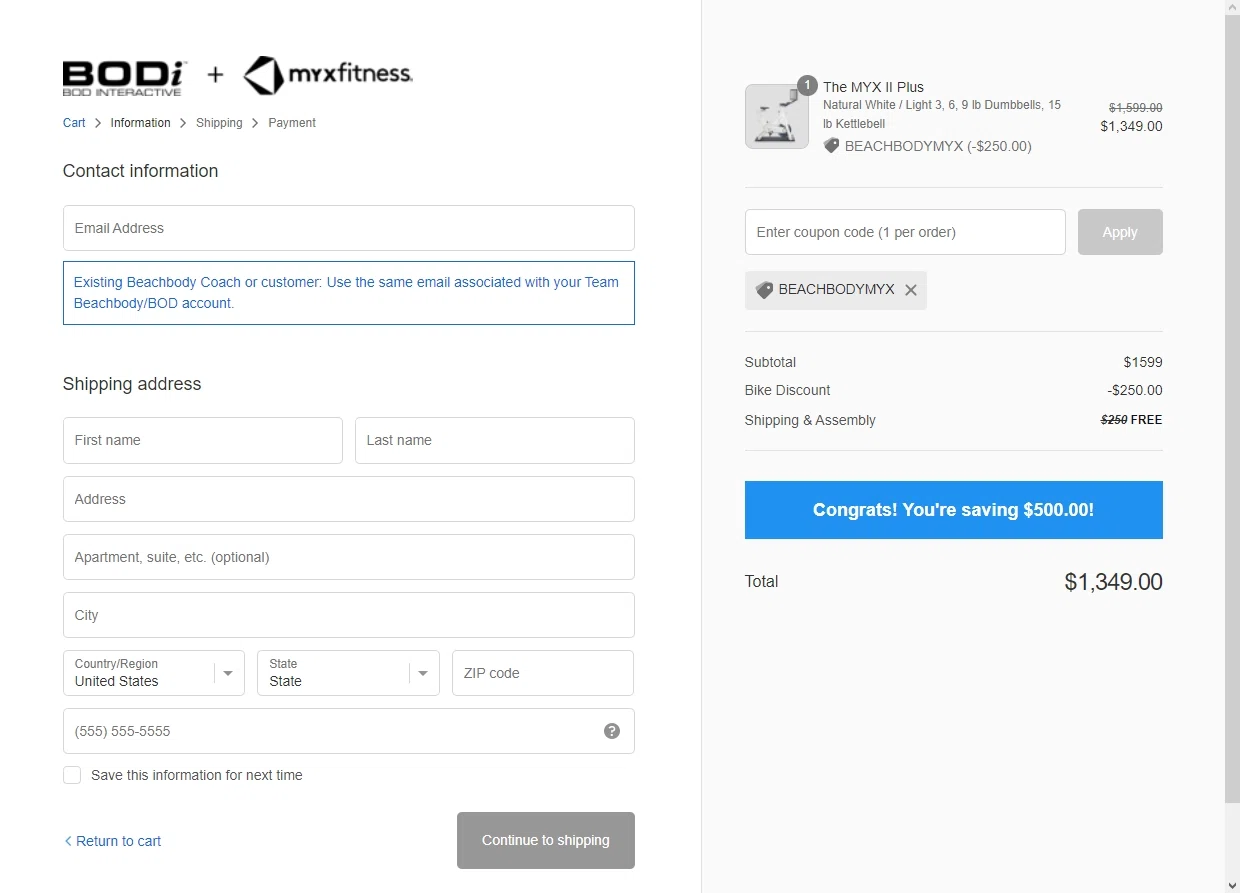
Task: Click the scrollbar down arrow
Action: pos(1232,885)
